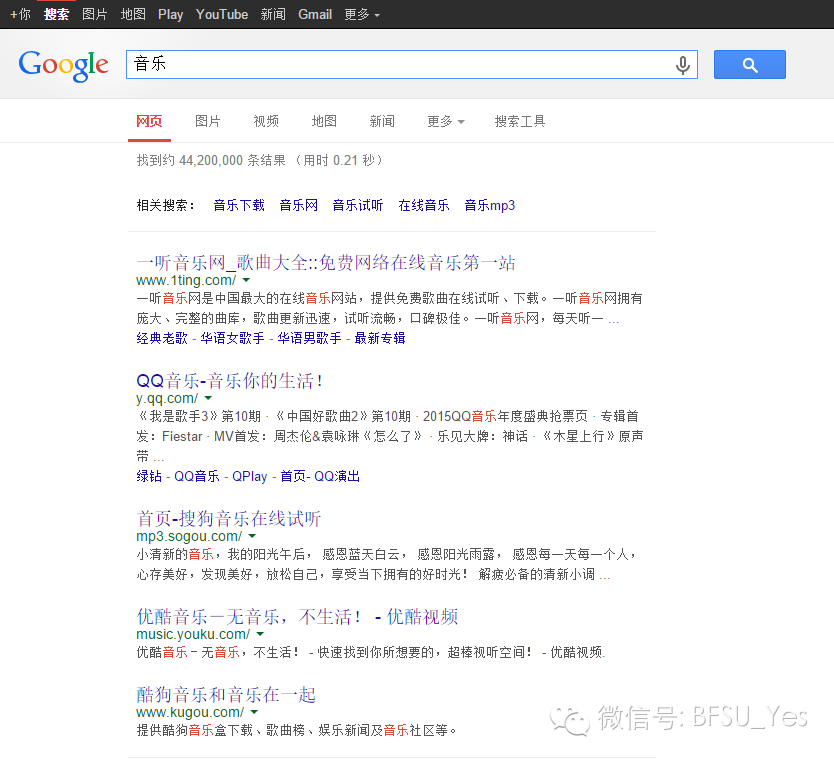
Task: Open the 首页-搜狗音乐在线试听 result title
Action: (229, 519)
